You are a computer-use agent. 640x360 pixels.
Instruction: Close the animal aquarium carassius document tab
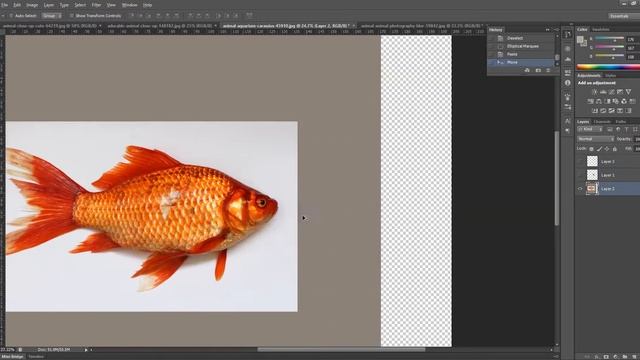pyautogui.click(x=353, y=25)
